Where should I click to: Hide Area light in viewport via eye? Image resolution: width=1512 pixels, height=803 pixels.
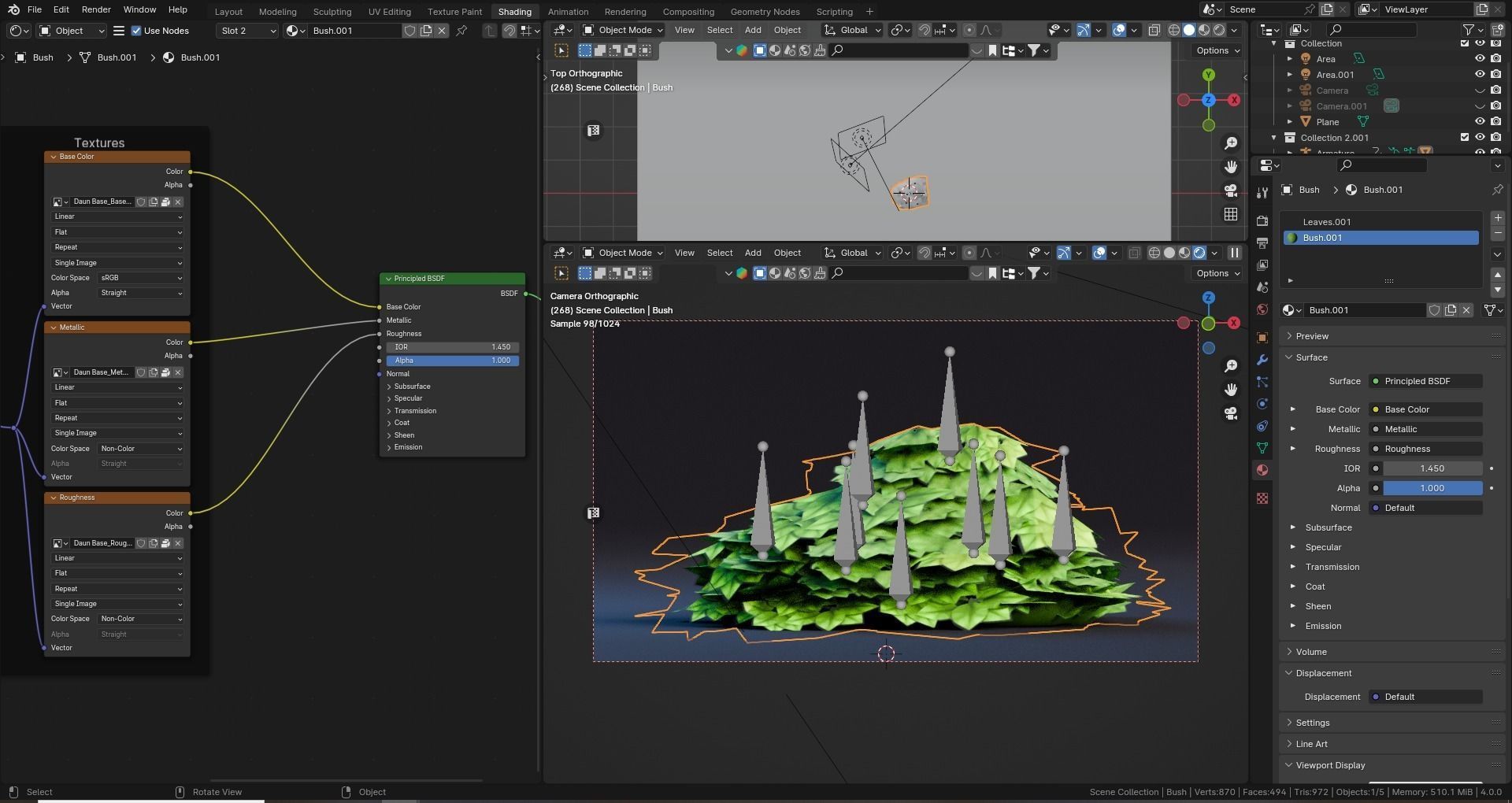tap(1480, 59)
